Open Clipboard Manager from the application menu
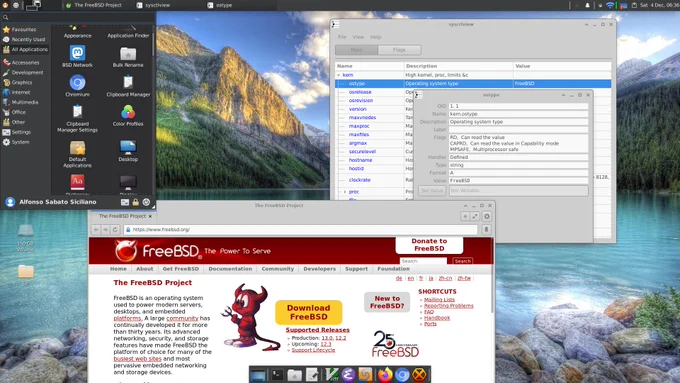Viewport: 680px width, 383px height. (x=128, y=86)
